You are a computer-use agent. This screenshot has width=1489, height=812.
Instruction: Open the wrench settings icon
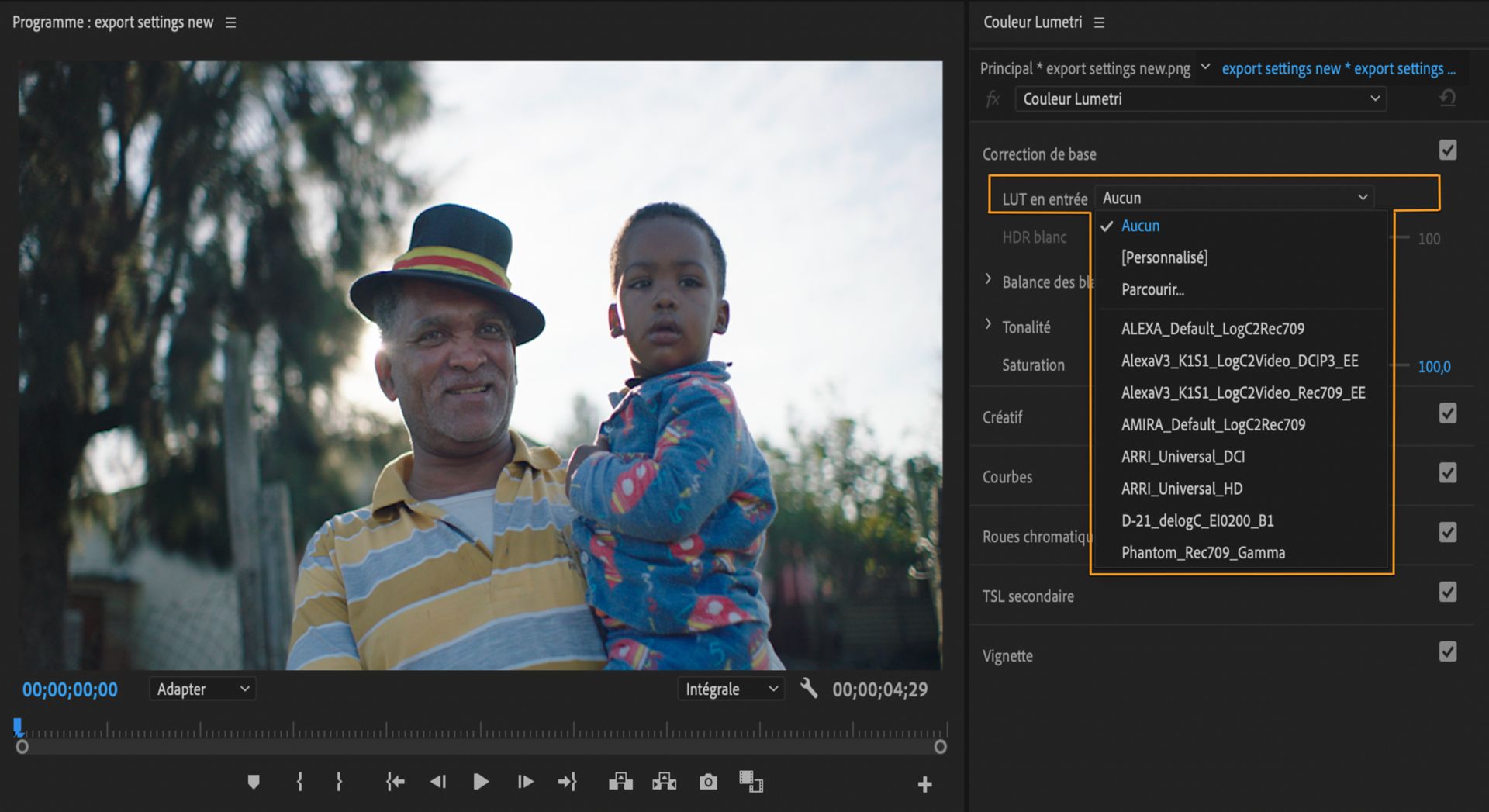[809, 689]
